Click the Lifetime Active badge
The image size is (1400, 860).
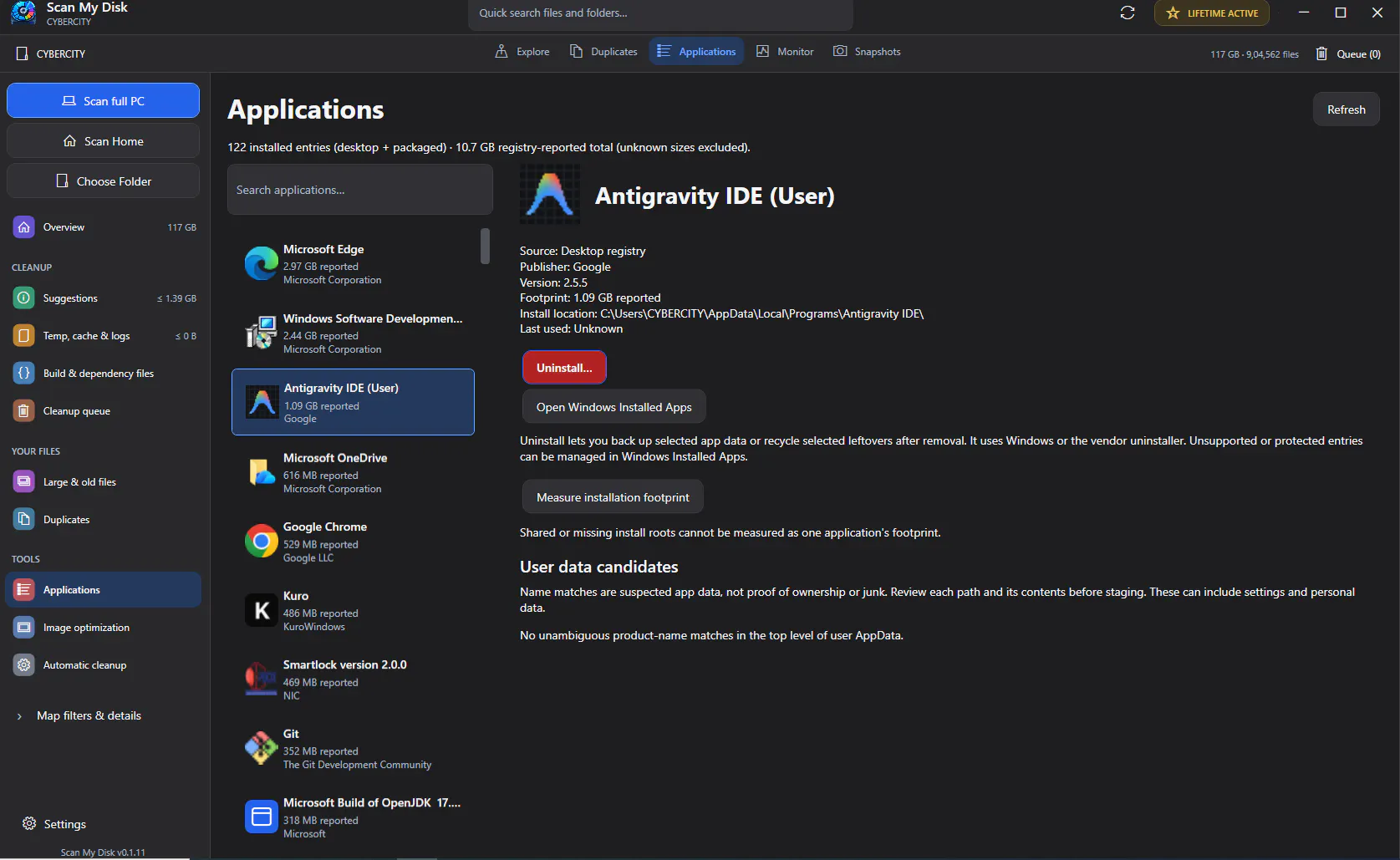coord(1211,13)
